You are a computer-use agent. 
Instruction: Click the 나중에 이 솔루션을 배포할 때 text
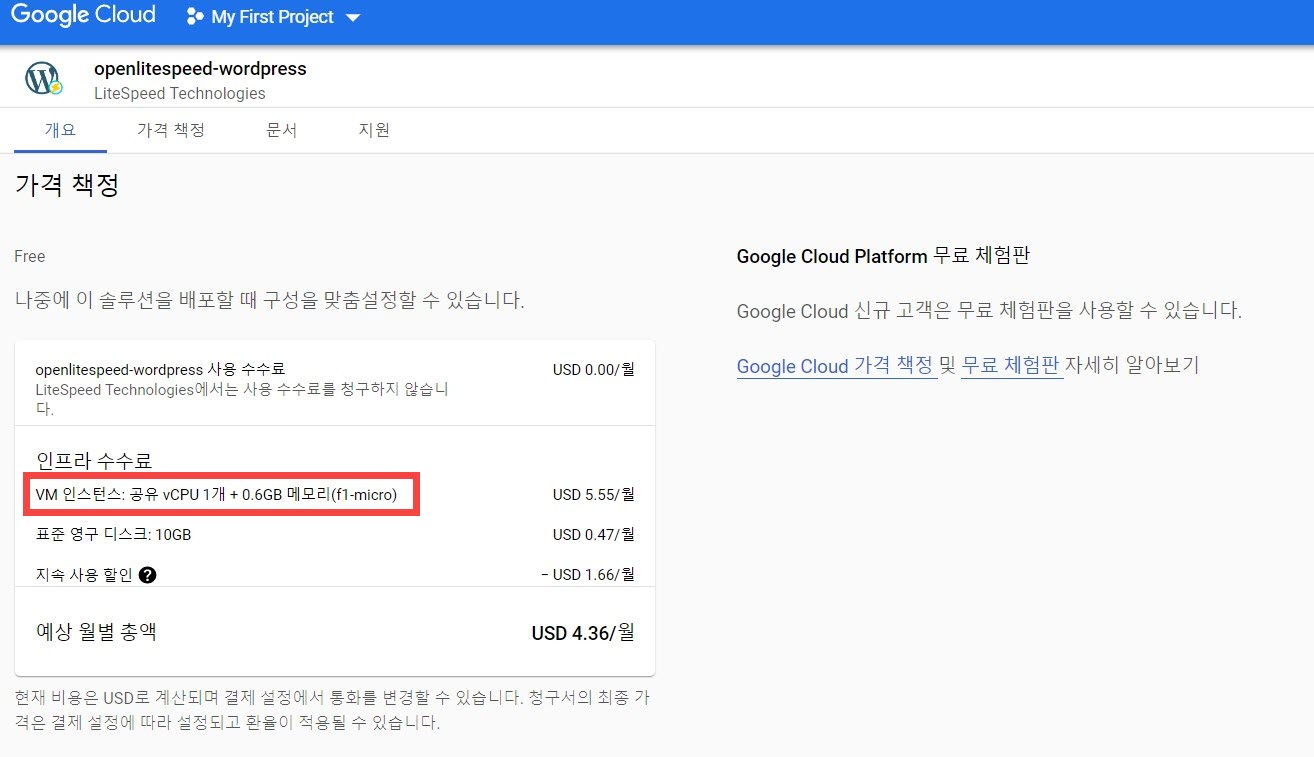pos(269,300)
